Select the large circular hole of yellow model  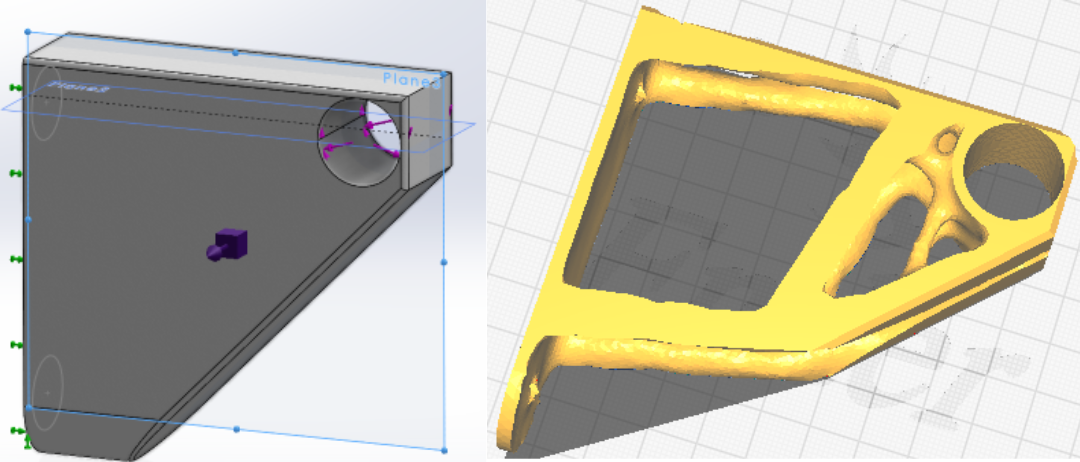pyautogui.click(x=1011, y=172)
